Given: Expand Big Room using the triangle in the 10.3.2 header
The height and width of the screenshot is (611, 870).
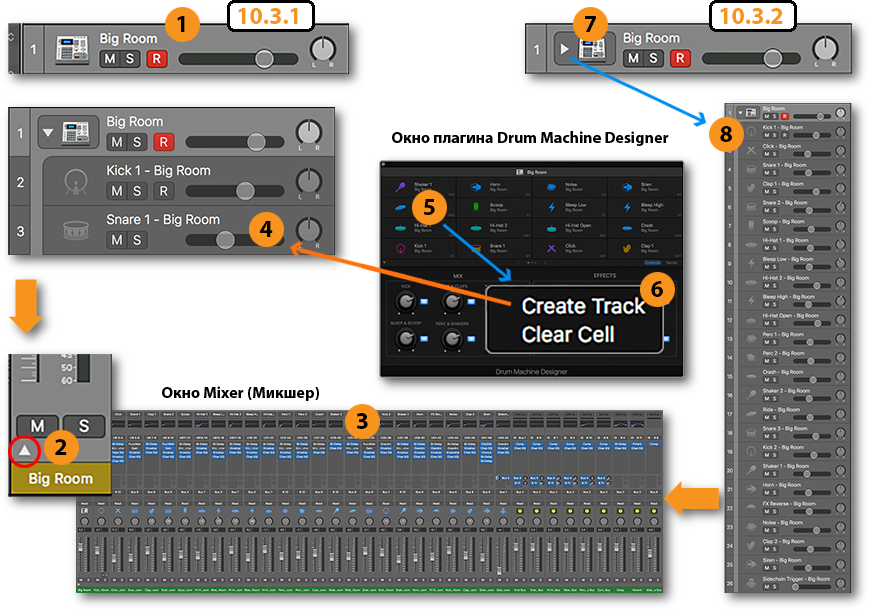Looking at the screenshot, I should (564, 49).
